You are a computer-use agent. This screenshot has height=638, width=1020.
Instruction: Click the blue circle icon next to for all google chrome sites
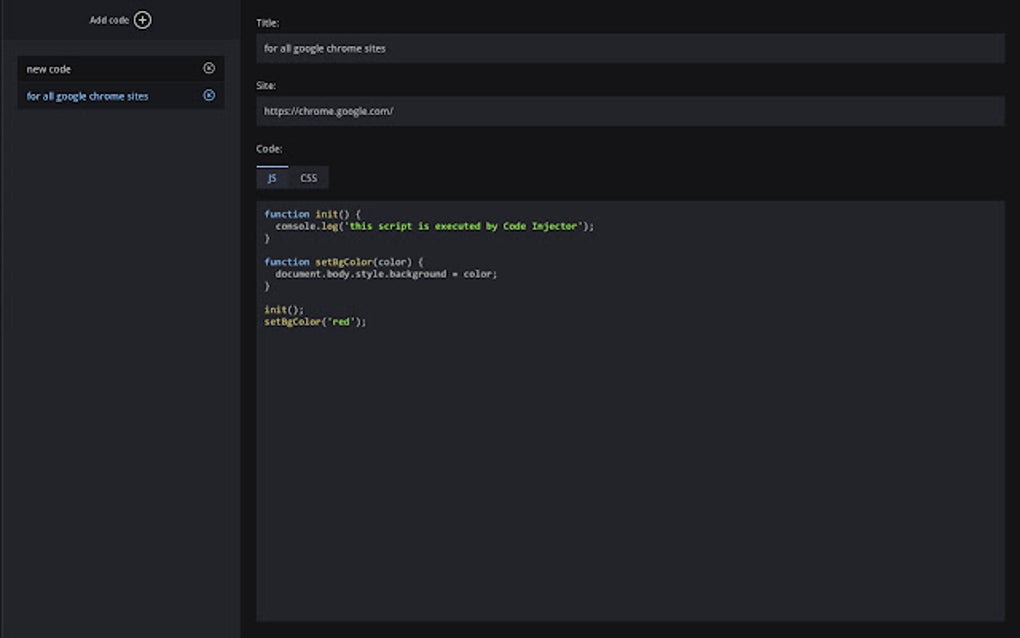(x=208, y=95)
